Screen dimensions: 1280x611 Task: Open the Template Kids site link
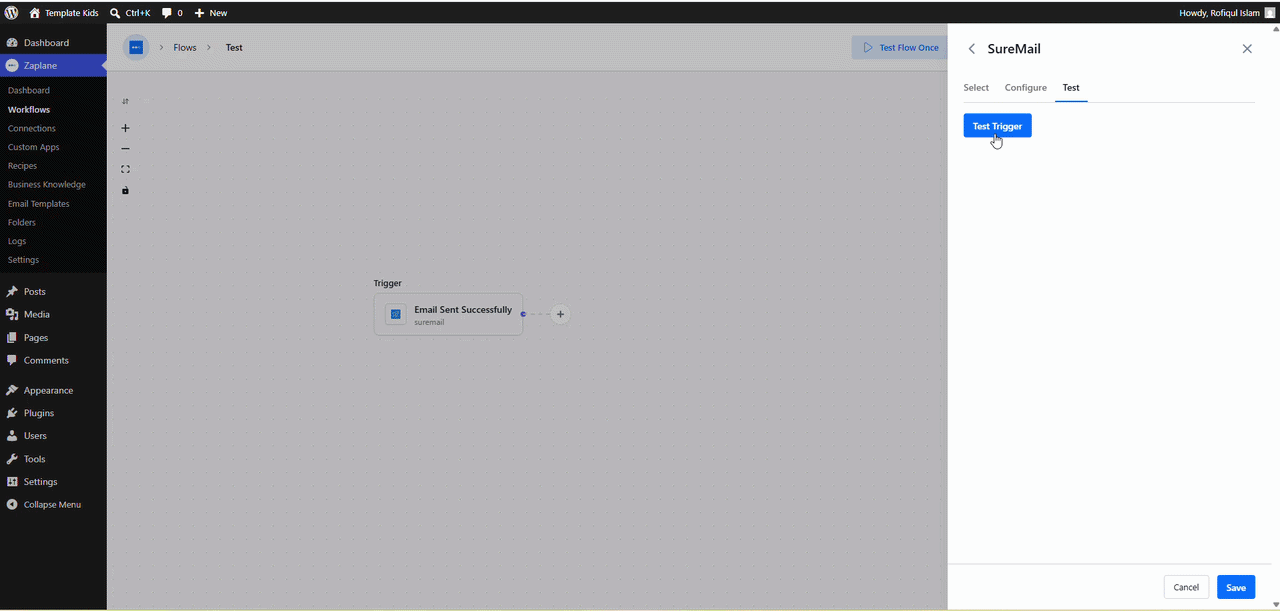tap(63, 13)
